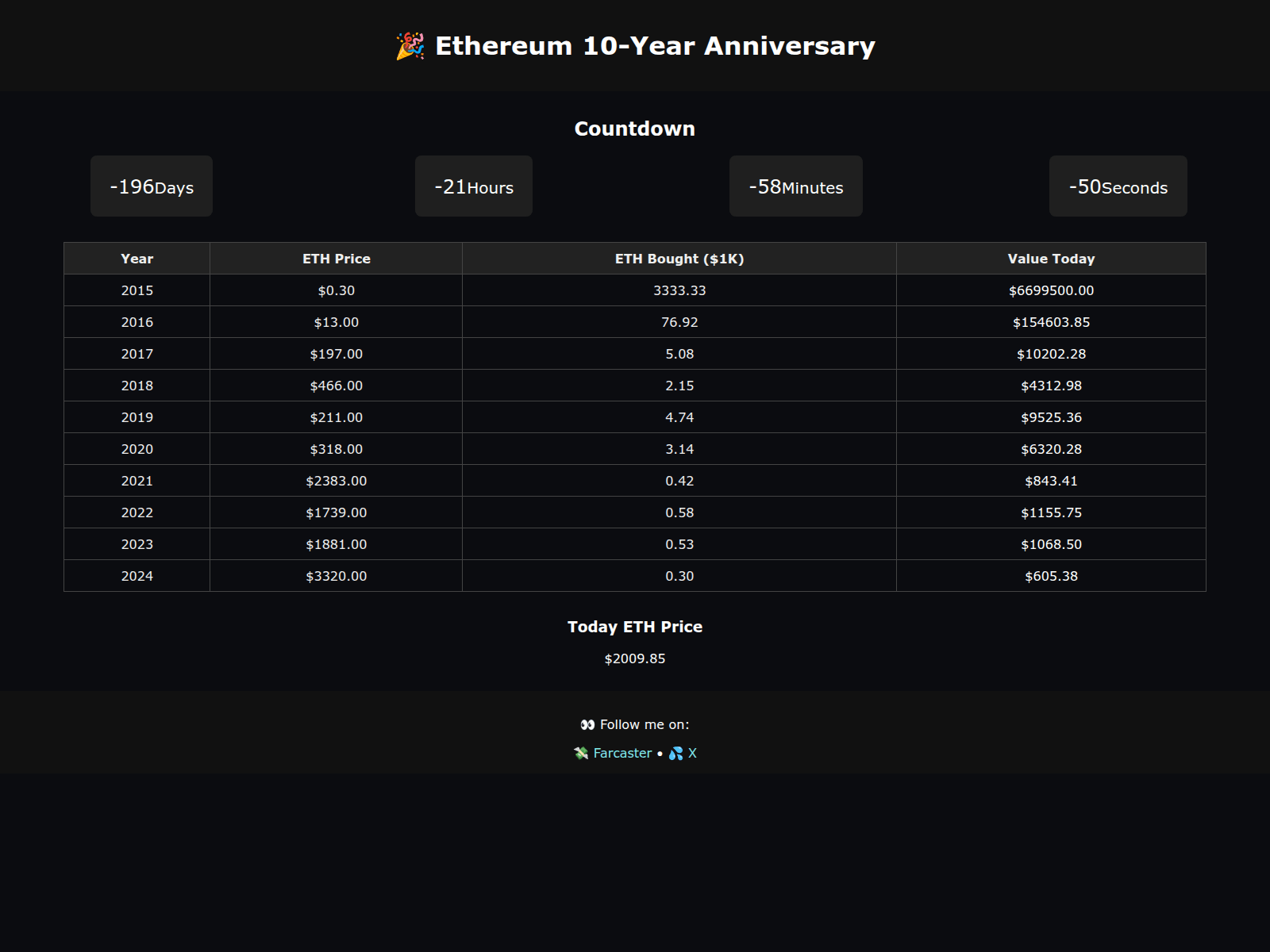Screen dimensions: 1270x952
Task: Click the -196 Days countdown card
Action: pos(152,186)
